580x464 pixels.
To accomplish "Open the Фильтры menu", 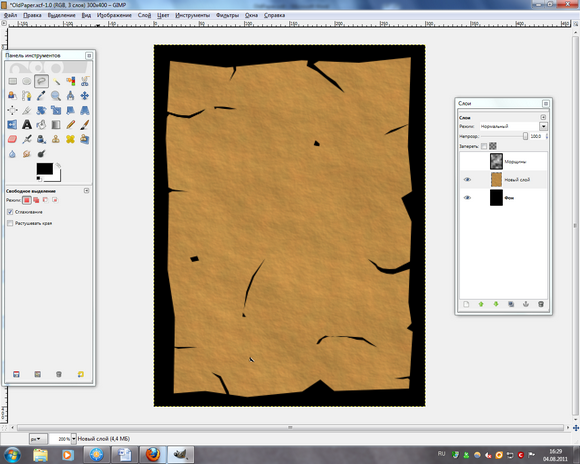I will tap(227, 15).
